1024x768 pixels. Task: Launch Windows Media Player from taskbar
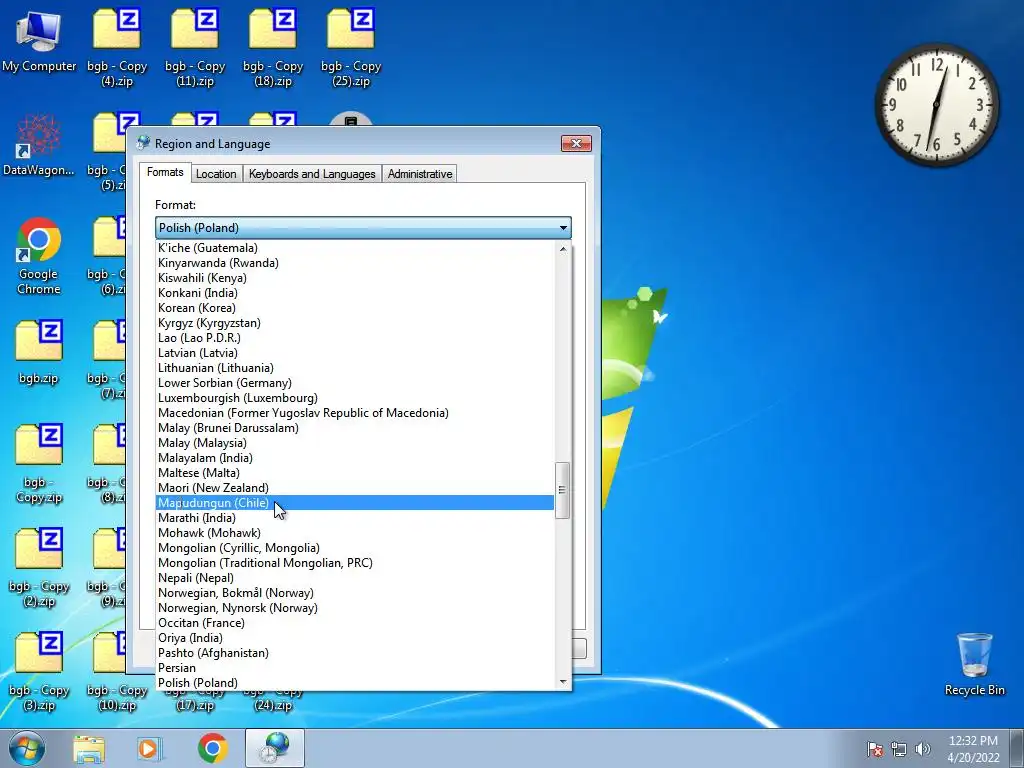coord(149,748)
